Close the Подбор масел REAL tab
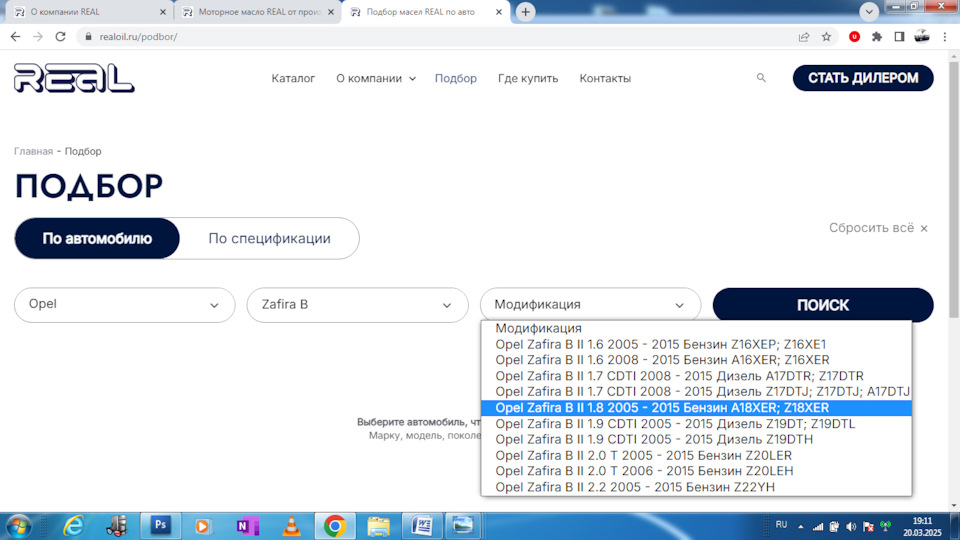The image size is (960, 540). 499,12
